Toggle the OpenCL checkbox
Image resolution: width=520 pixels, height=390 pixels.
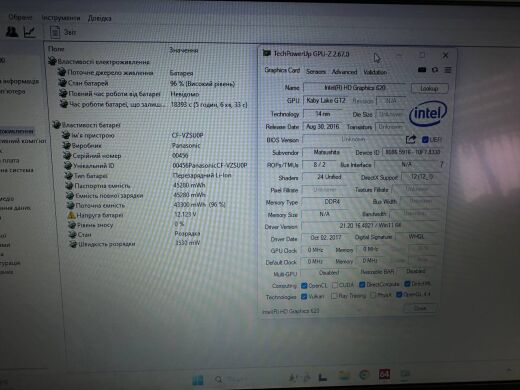point(304,285)
